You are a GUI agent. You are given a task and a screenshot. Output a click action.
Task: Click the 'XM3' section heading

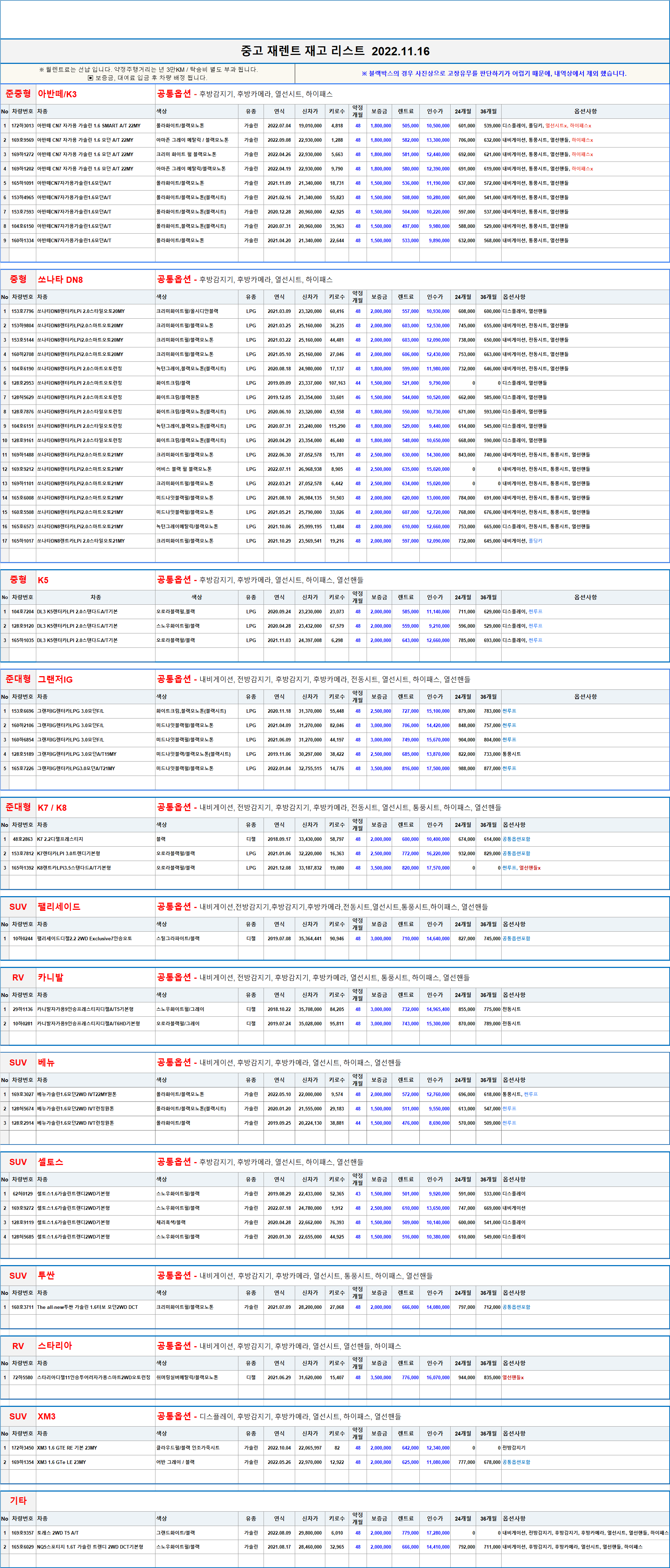click(x=46, y=1417)
